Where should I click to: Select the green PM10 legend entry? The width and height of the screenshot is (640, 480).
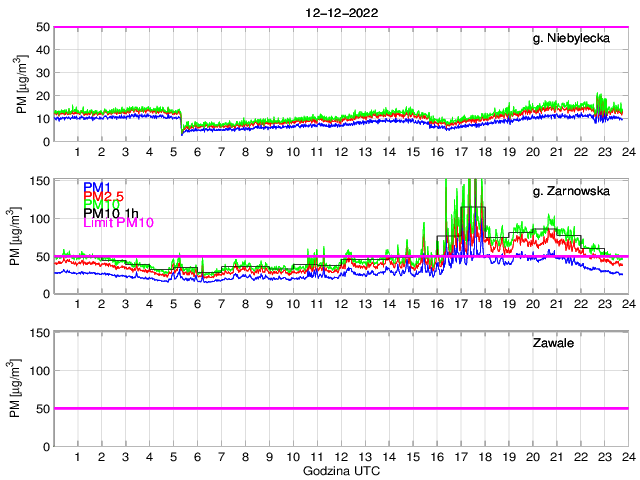(102, 204)
